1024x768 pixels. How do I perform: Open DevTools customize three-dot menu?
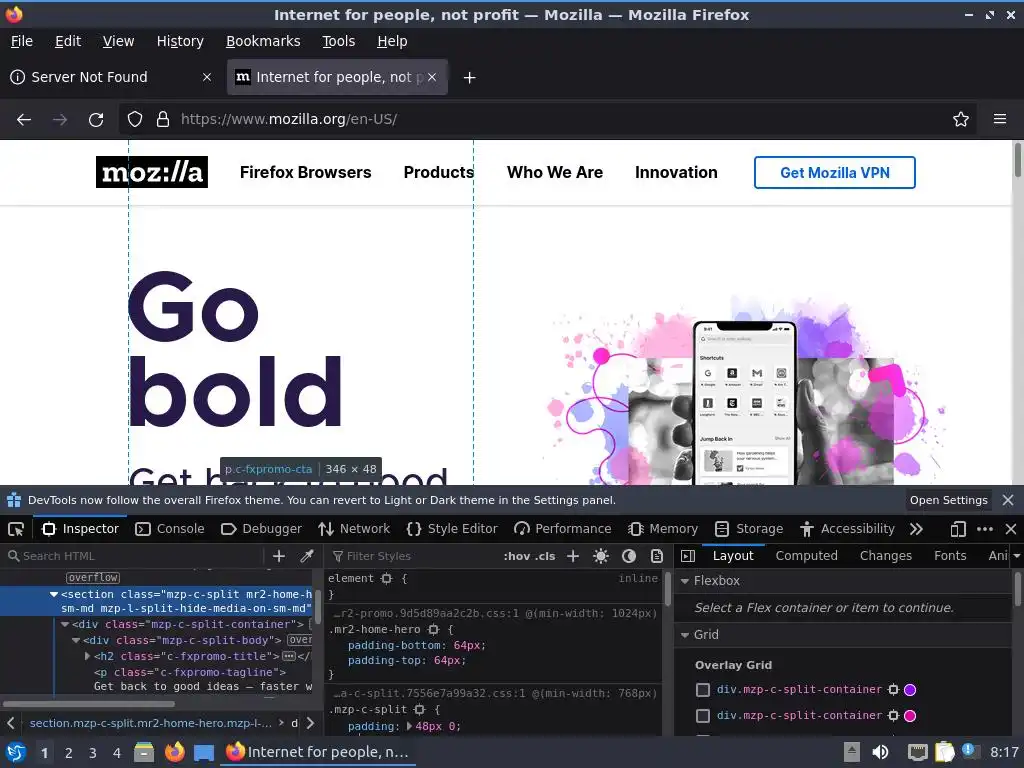985,529
